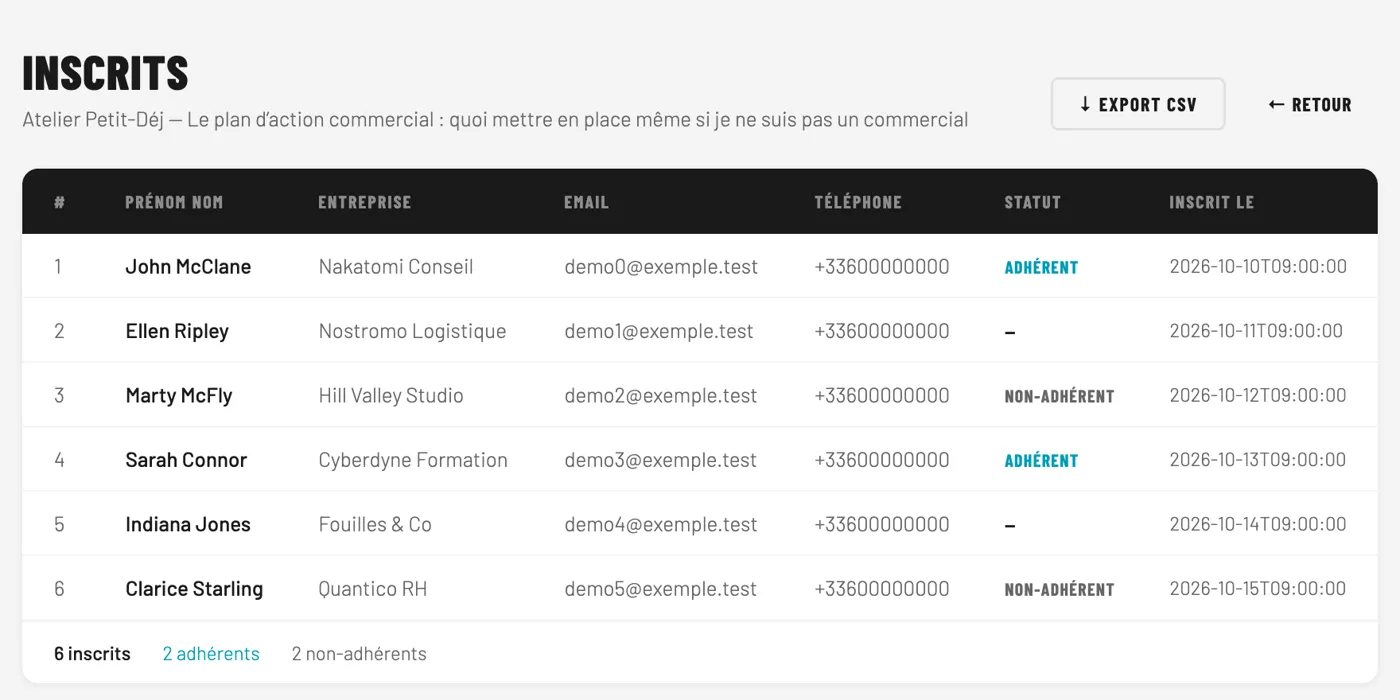Click the Inscrits page heading

(106, 73)
